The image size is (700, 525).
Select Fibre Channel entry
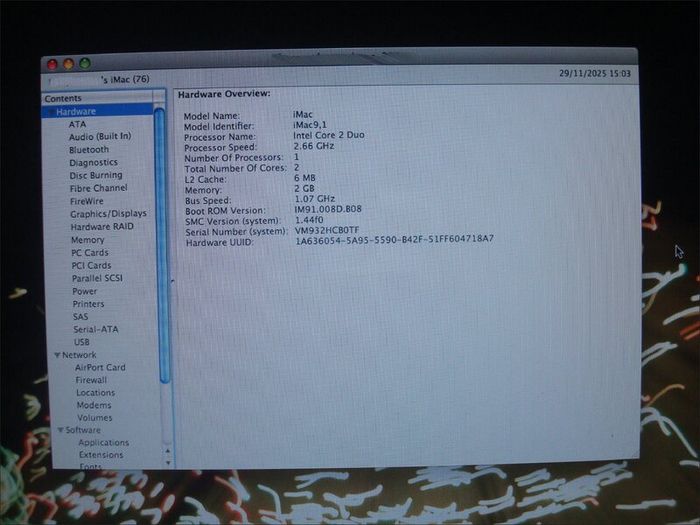(98, 188)
